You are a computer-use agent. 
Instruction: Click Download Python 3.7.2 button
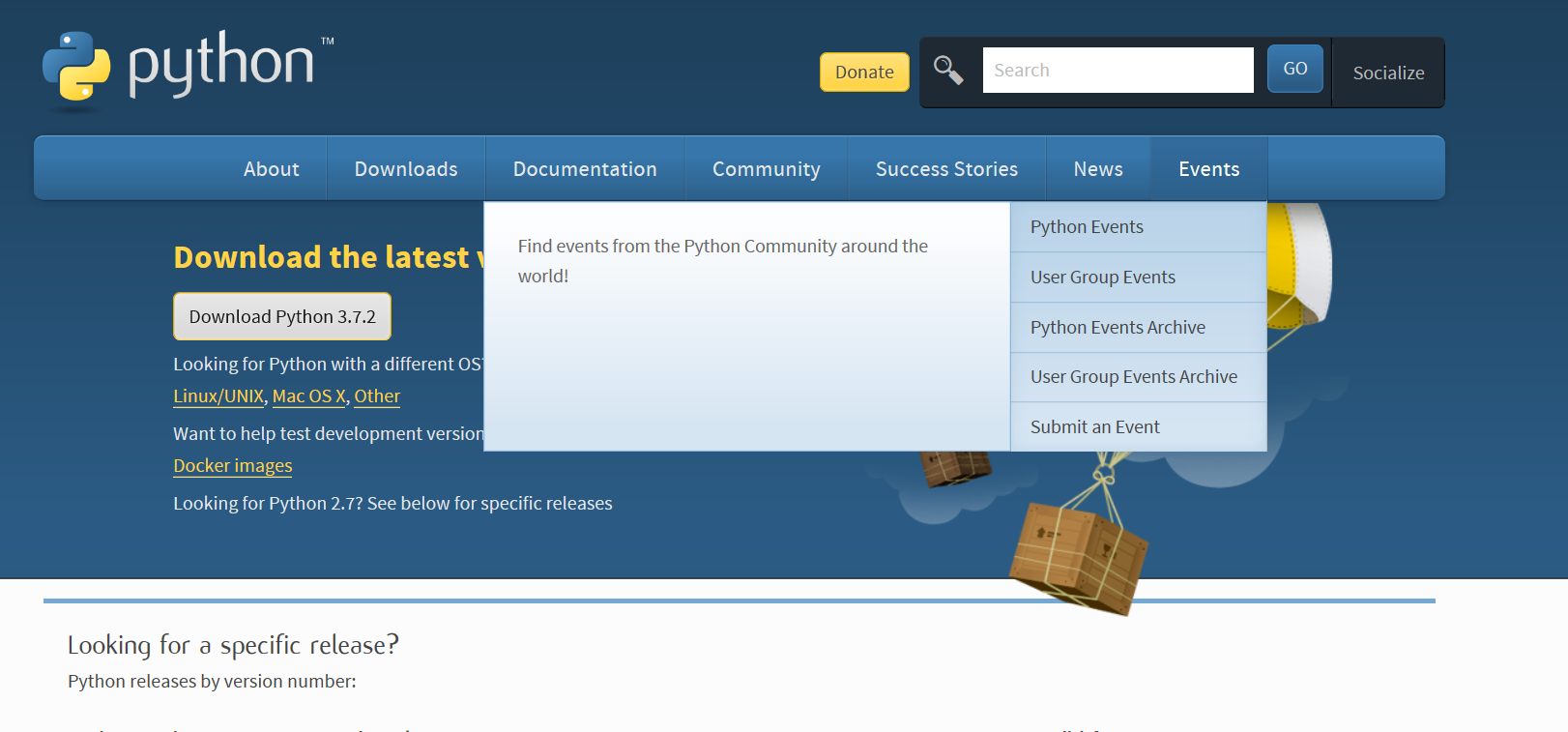pos(282,317)
